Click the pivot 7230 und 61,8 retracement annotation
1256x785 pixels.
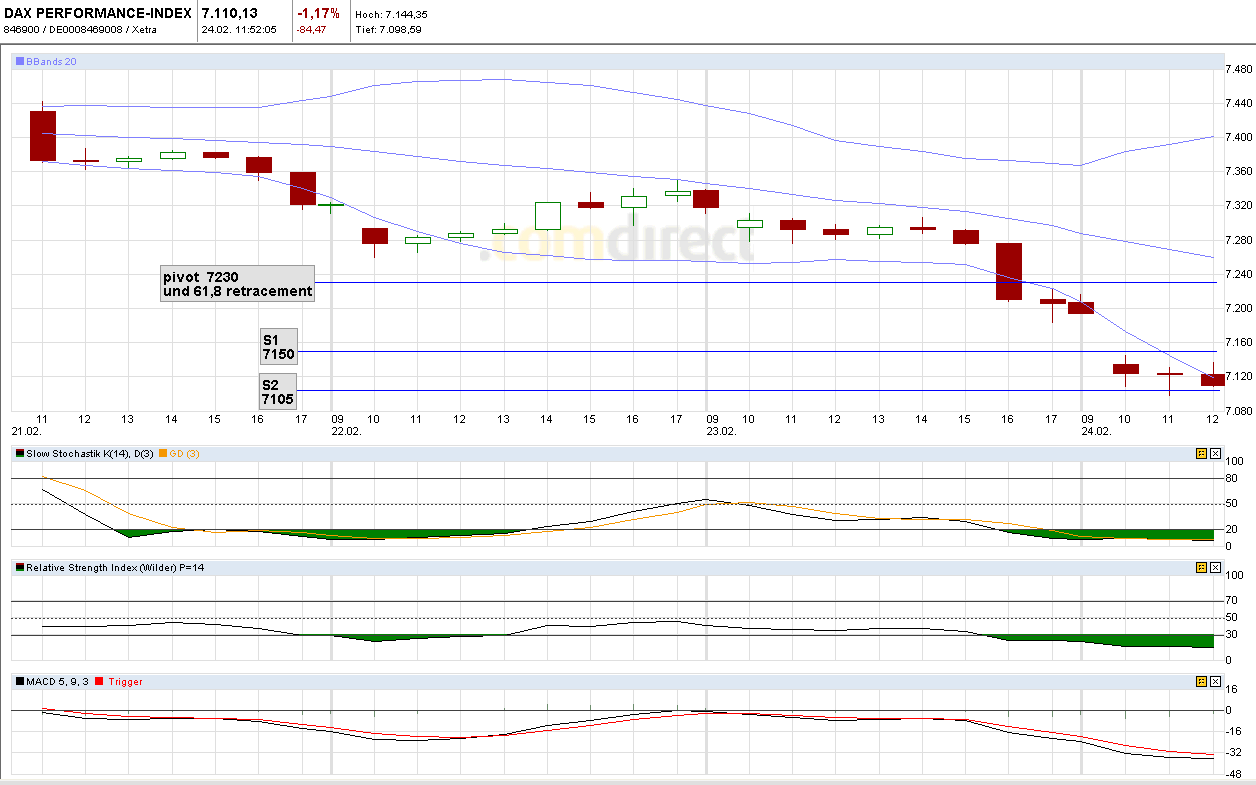[237, 283]
